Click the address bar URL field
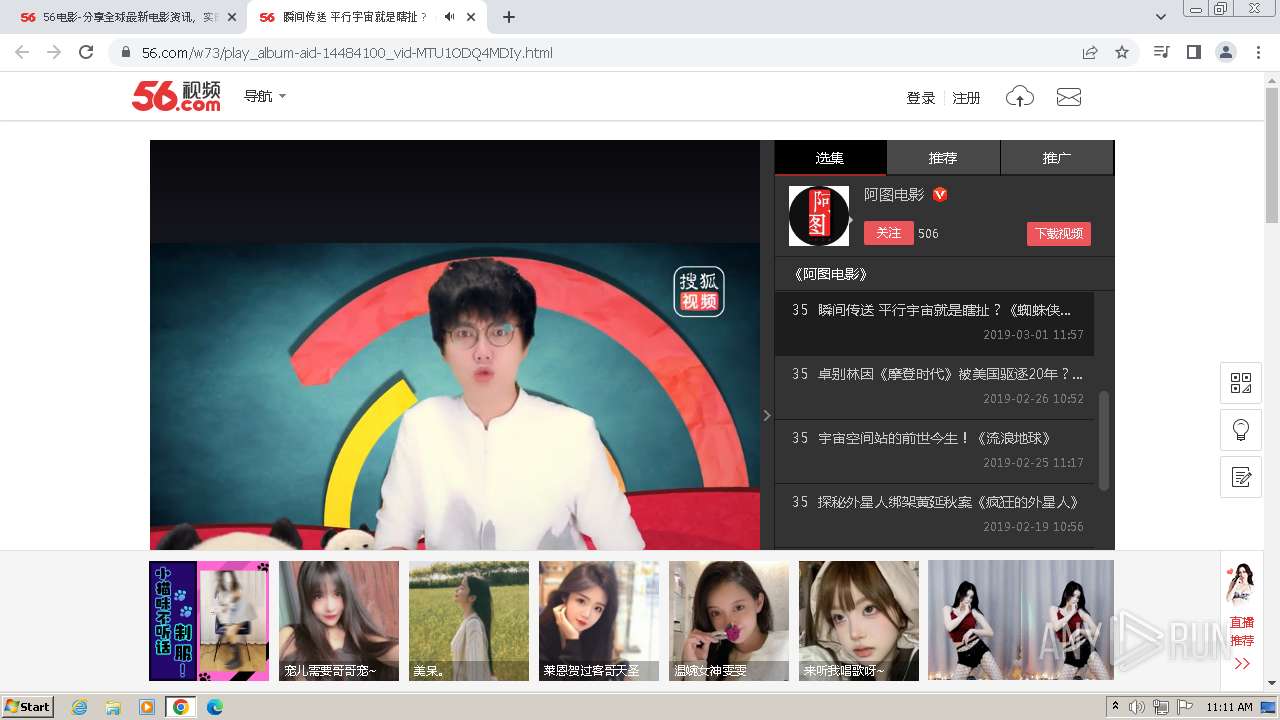This screenshot has height=720, width=1280. tap(600, 53)
